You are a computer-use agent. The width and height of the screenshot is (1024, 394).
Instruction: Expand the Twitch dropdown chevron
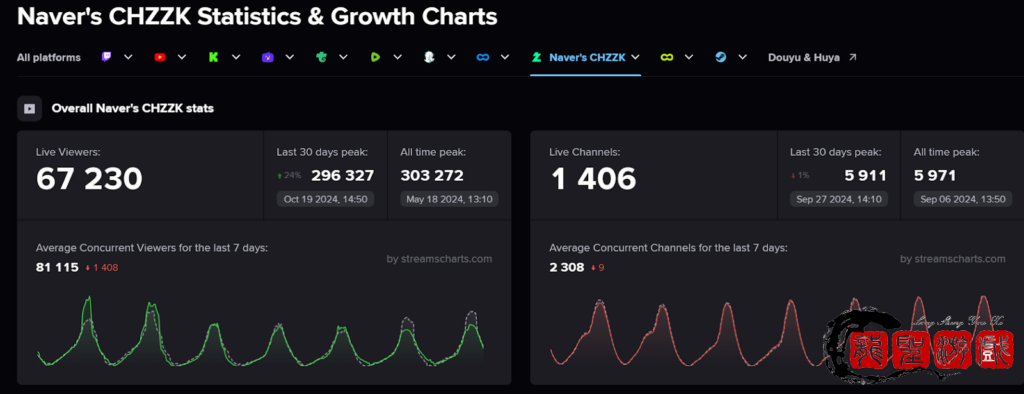coord(128,57)
